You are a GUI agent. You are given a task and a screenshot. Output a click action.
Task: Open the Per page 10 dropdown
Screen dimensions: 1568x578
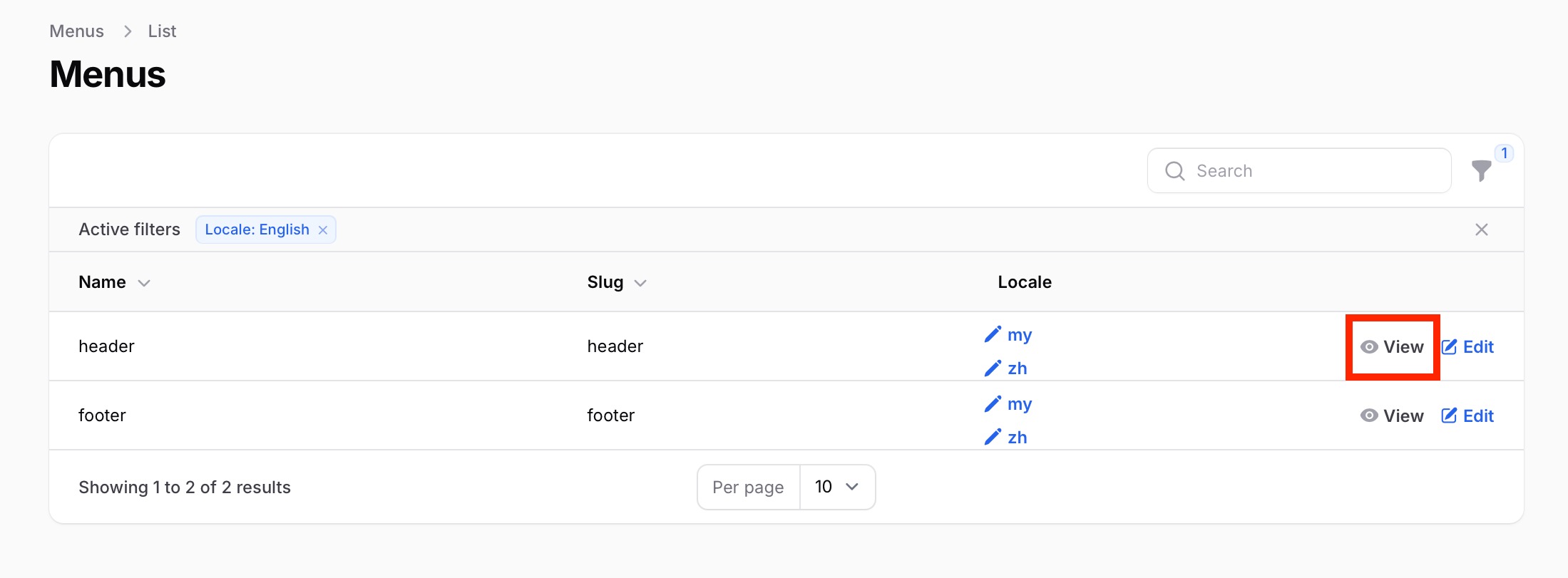click(837, 487)
